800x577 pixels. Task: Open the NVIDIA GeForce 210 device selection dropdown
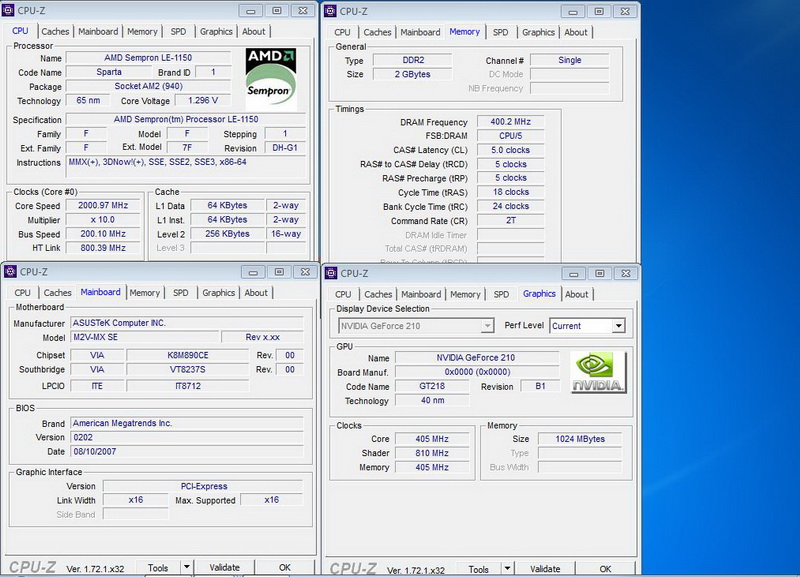coord(488,325)
